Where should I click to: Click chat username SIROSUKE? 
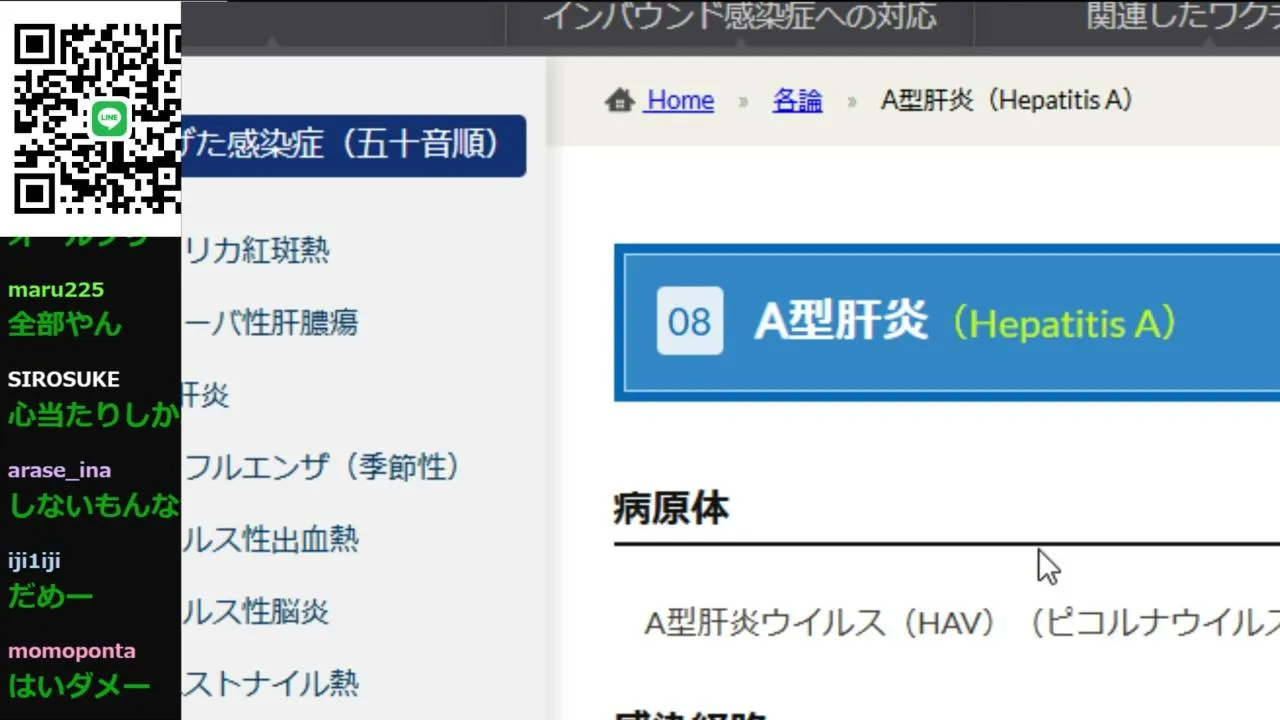click(x=64, y=380)
